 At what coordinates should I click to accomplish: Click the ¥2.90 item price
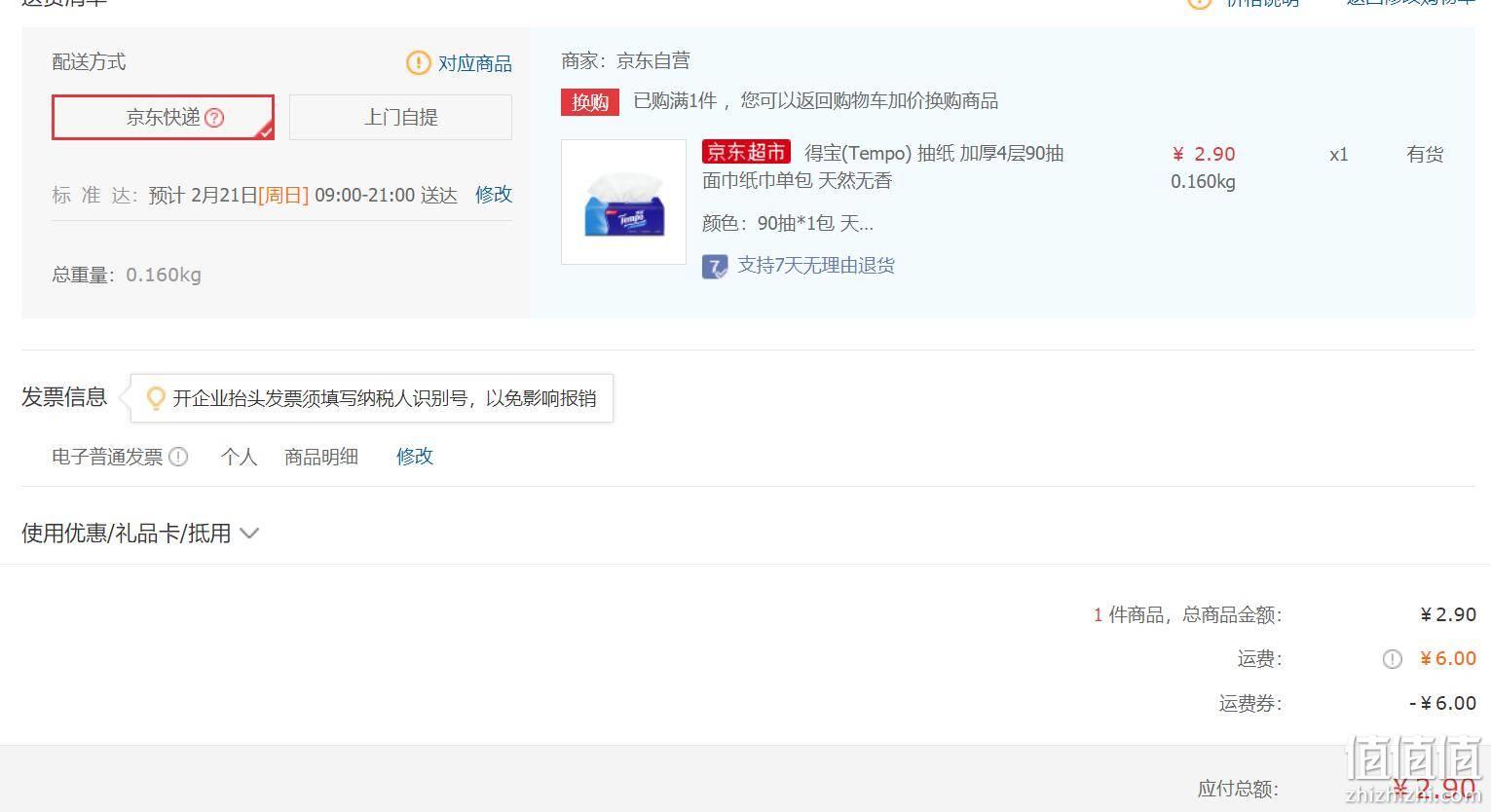(1204, 154)
